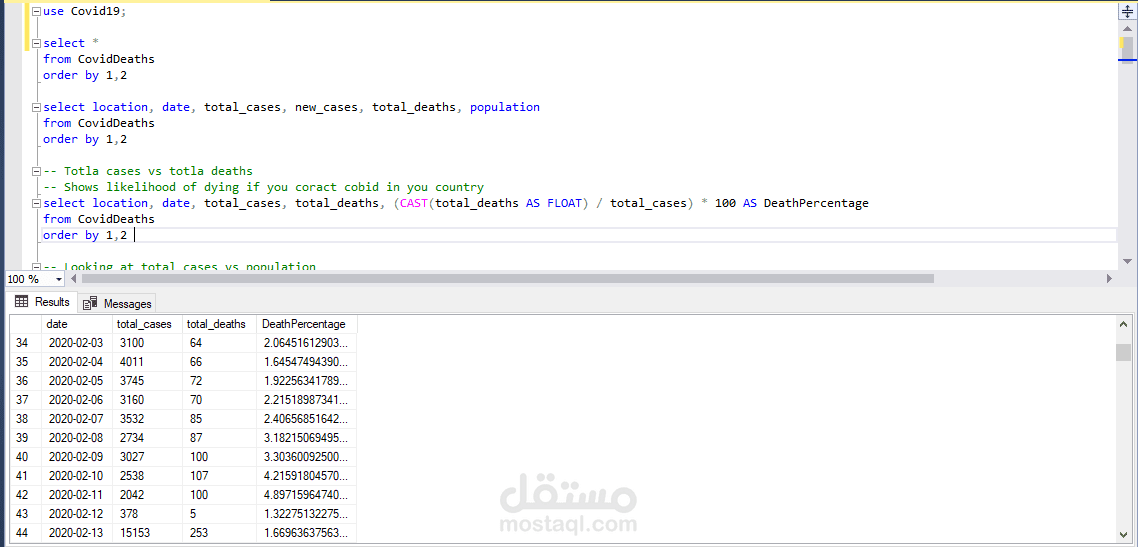Click the total_cases cell 15153

click(x=147, y=533)
